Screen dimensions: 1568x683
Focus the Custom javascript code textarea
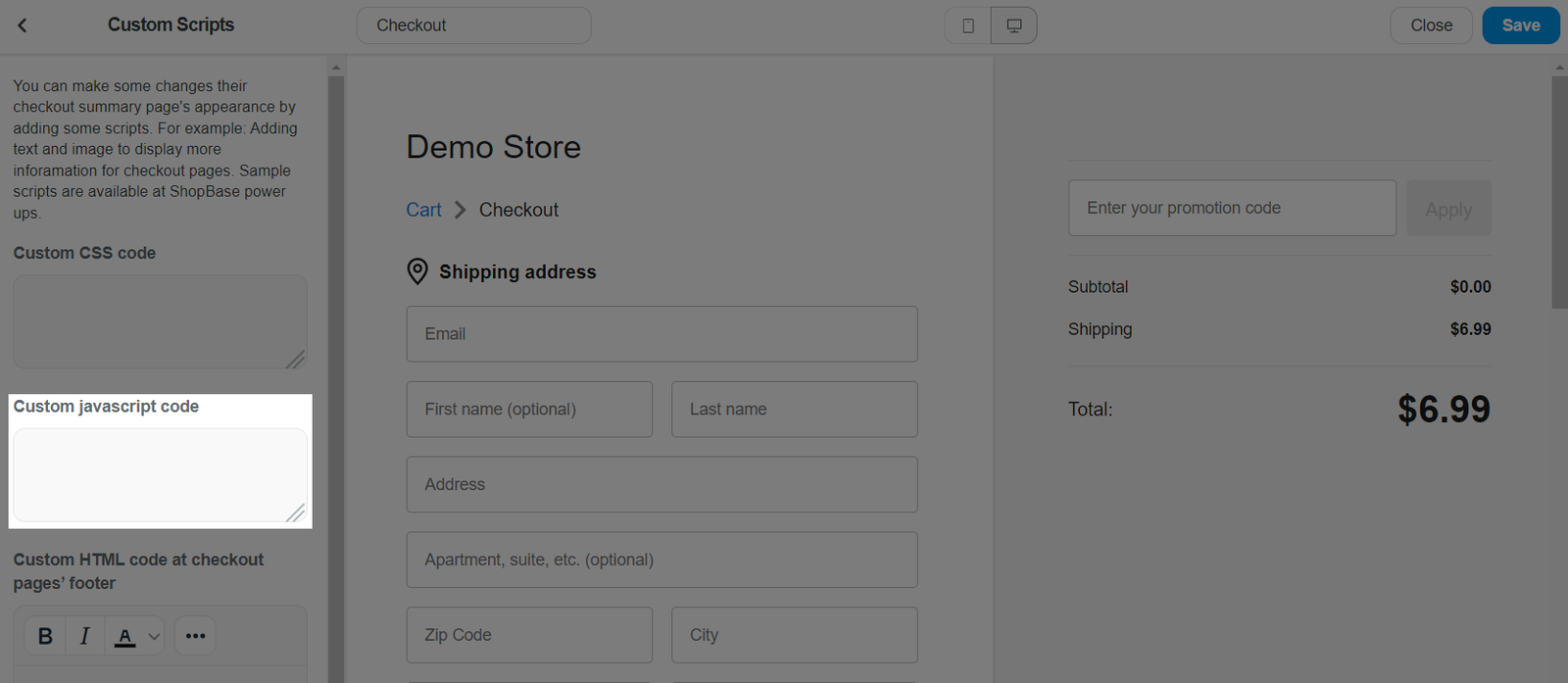point(160,475)
